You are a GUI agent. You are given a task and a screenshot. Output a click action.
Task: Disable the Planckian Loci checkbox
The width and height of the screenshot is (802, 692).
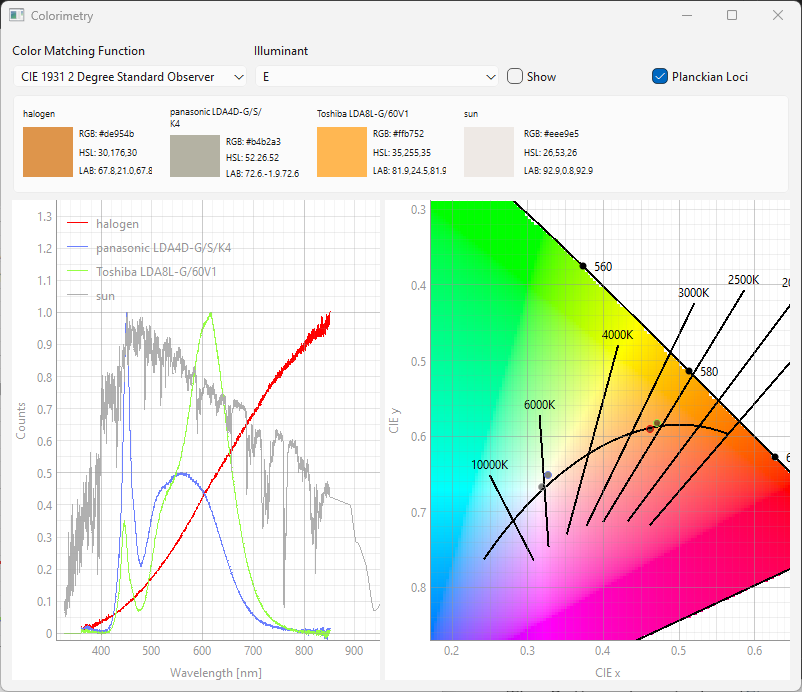(x=660, y=77)
